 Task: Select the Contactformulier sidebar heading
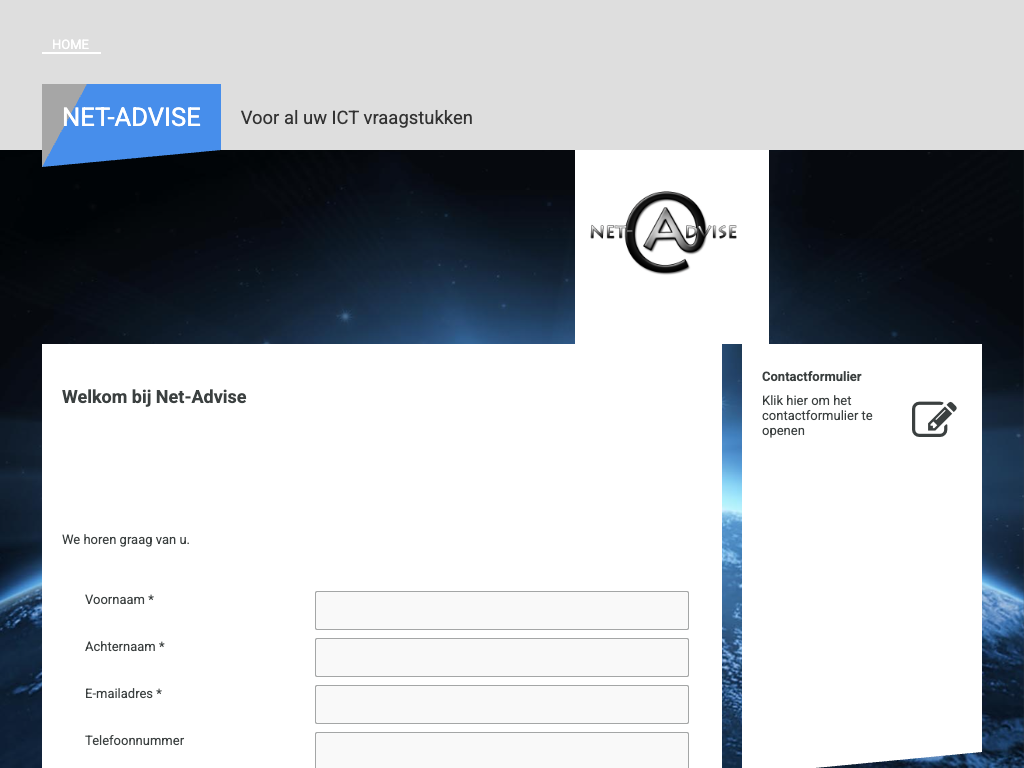click(x=811, y=377)
